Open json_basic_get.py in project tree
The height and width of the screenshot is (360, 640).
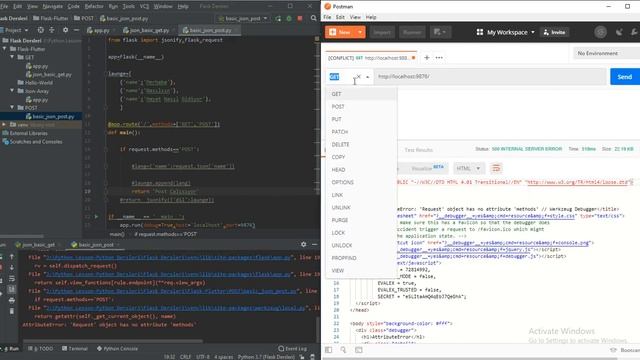pos(52,74)
